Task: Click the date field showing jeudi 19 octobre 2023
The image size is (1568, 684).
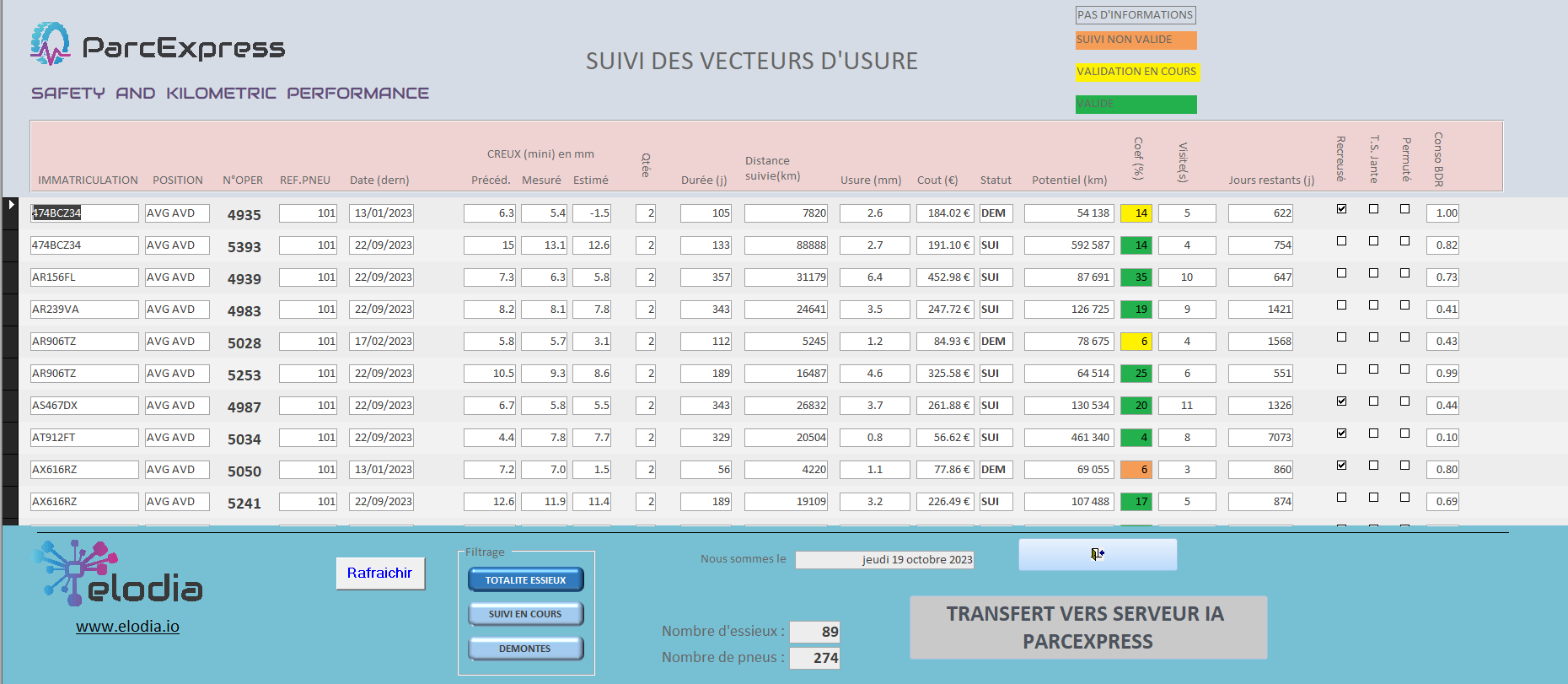Action: (884, 560)
